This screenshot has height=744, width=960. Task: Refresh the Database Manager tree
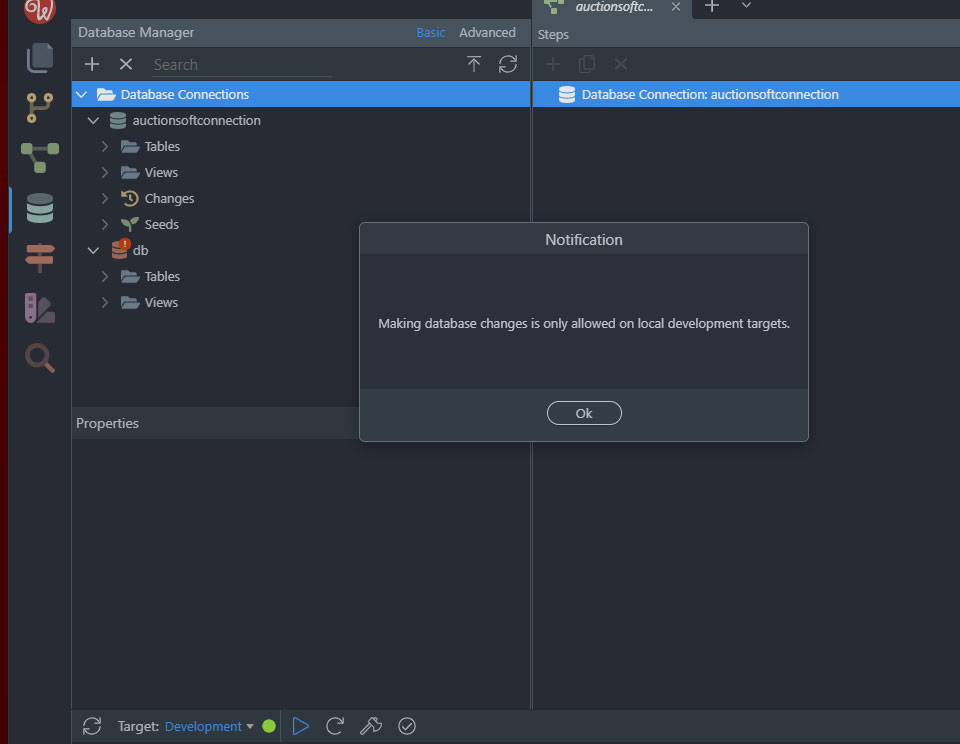tap(508, 64)
